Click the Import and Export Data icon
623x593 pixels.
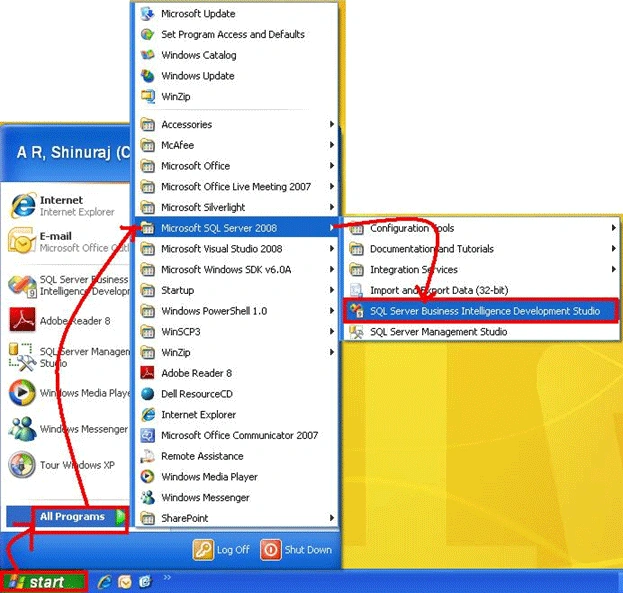click(x=356, y=290)
